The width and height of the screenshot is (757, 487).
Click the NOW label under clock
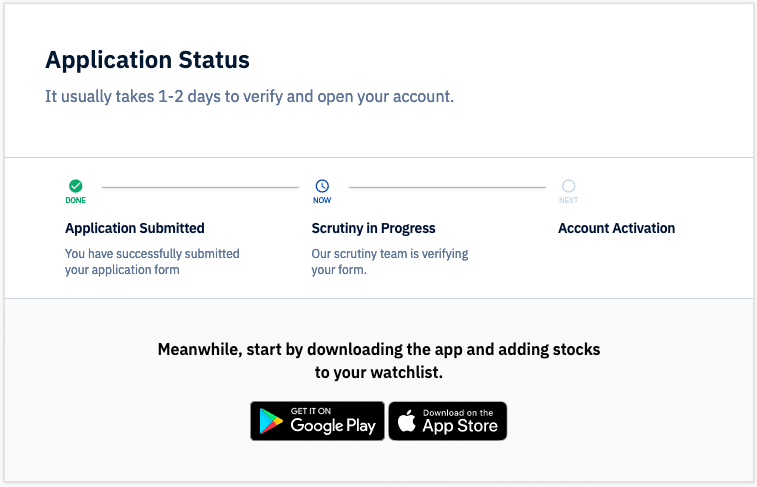[322, 200]
